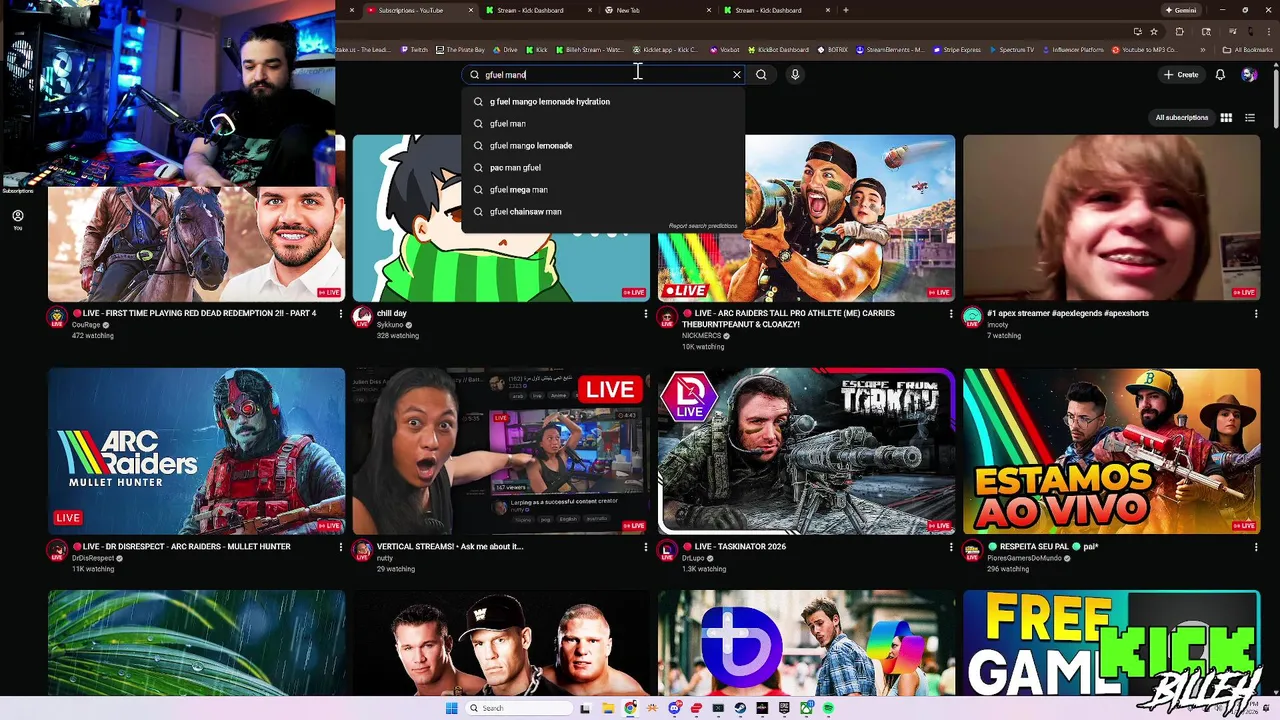Open the CouRage channel name

(86, 325)
